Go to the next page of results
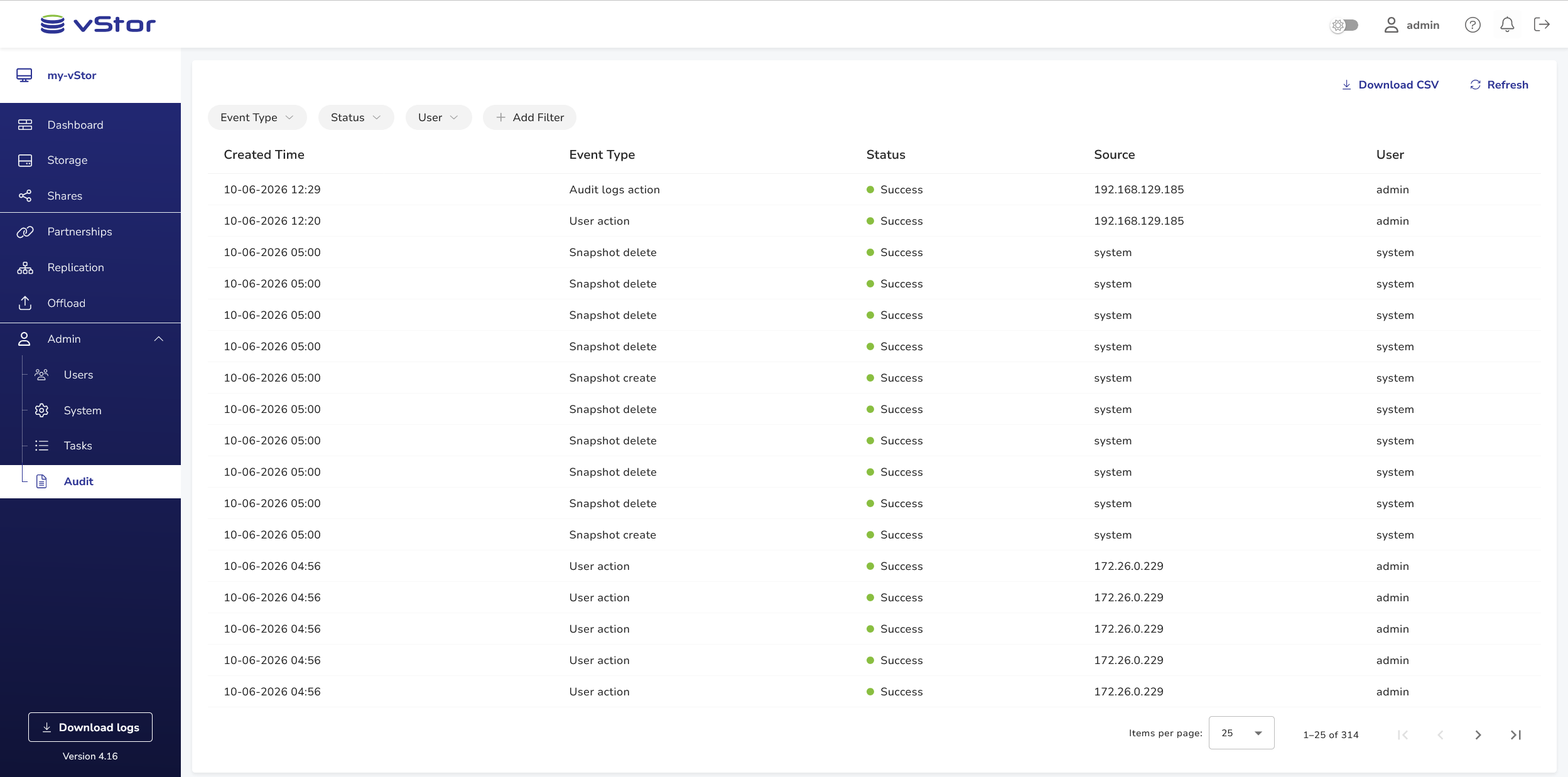The image size is (1568, 777). point(1478,735)
